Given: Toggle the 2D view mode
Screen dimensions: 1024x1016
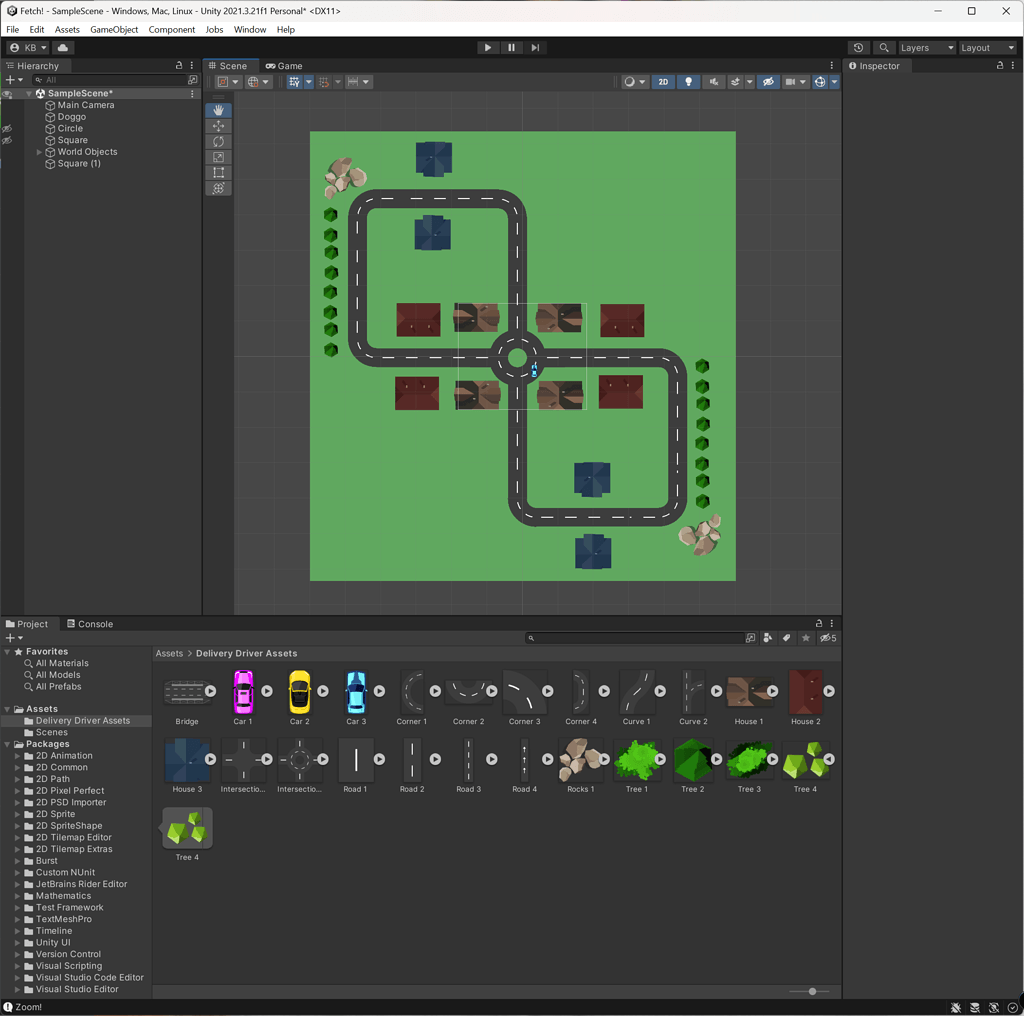Looking at the screenshot, I should pos(663,82).
